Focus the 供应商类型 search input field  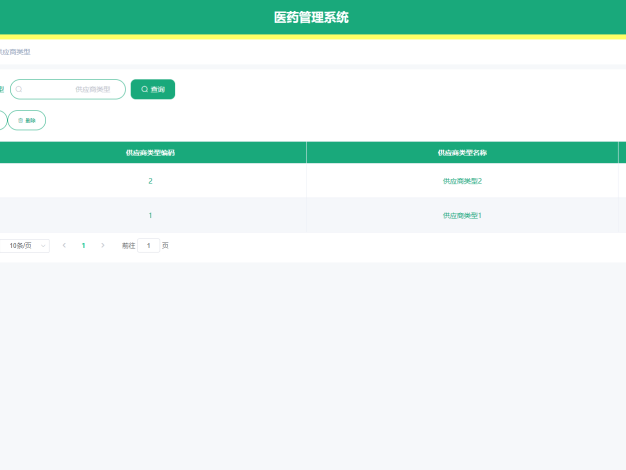click(x=68, y=89)
